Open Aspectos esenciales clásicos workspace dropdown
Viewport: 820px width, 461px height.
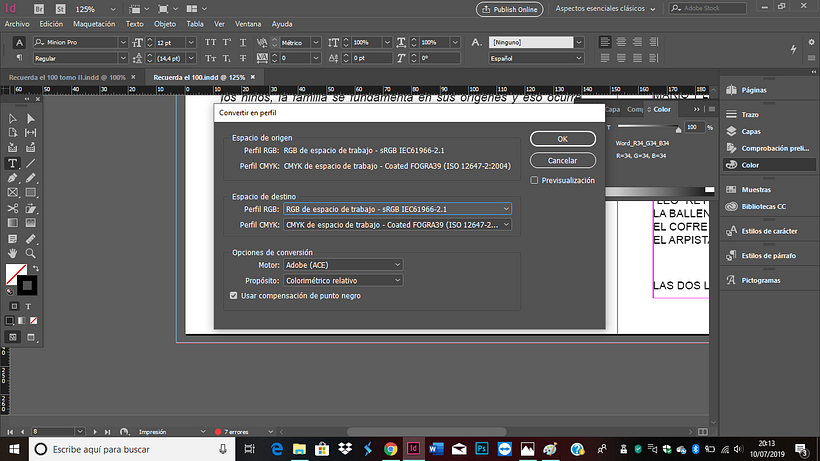pyautogui.click(x=605, y=9)
